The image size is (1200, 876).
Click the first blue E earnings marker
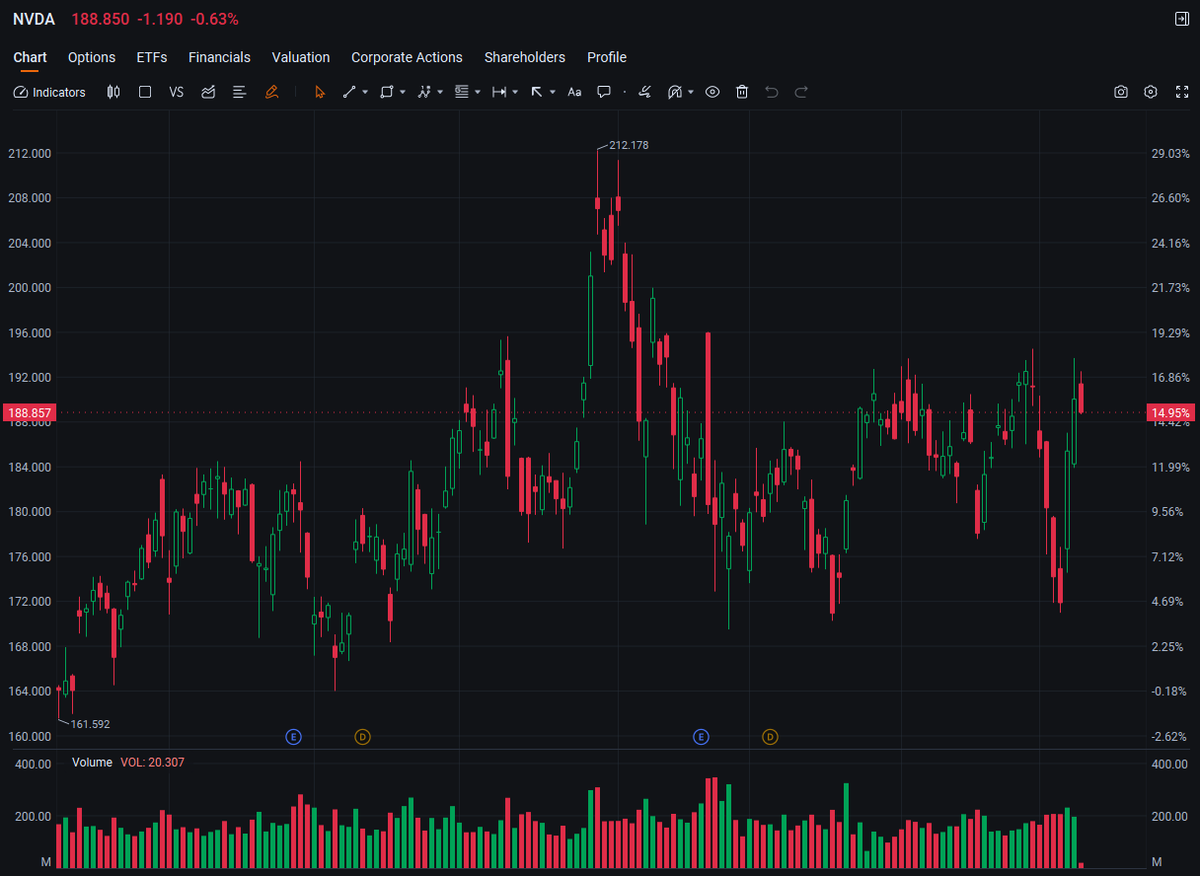click(293, 737)
